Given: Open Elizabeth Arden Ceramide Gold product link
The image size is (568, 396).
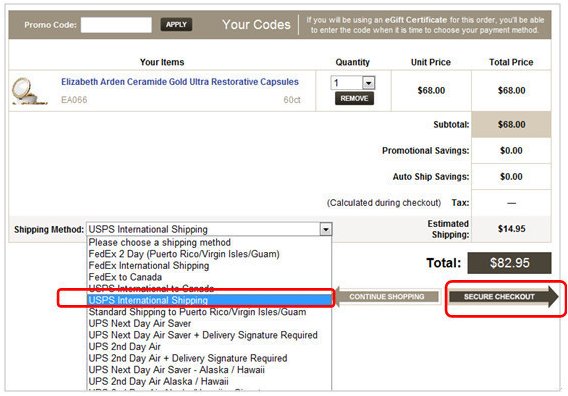Looking at the screenshot, I should tap(180, 82).
